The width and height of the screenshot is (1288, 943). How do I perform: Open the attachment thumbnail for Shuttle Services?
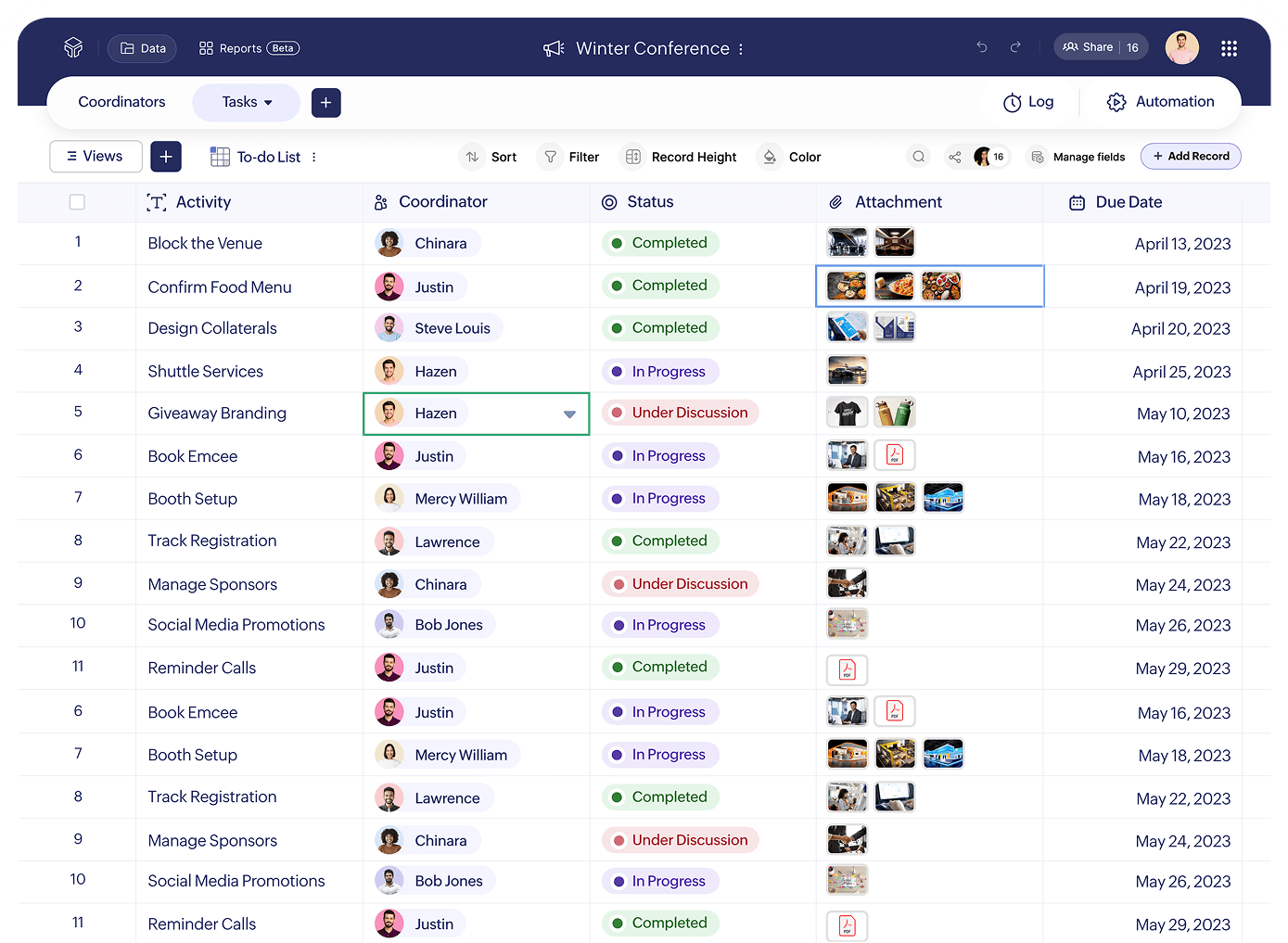[848, 371]
